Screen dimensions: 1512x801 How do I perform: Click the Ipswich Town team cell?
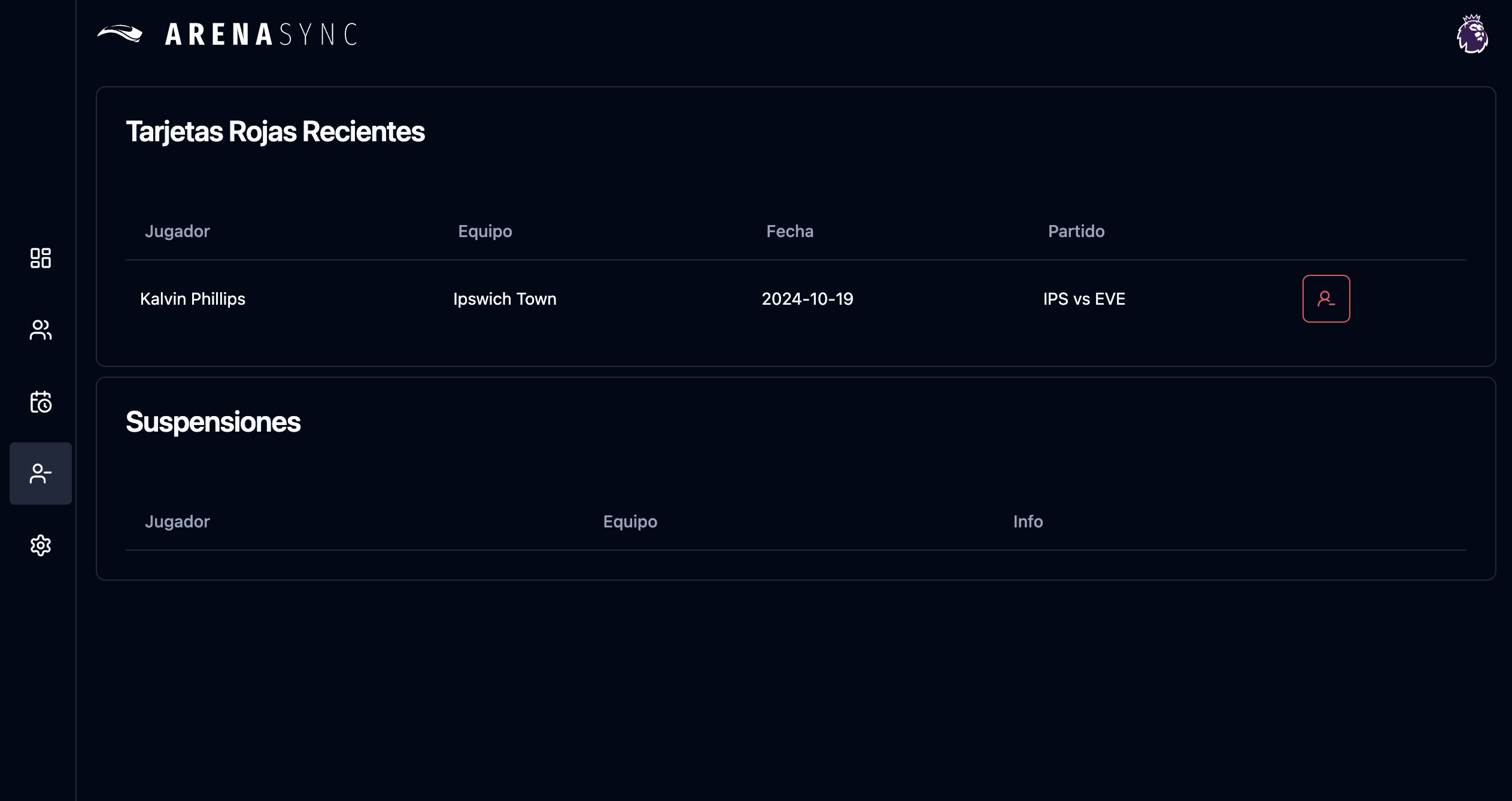point(505,299)
